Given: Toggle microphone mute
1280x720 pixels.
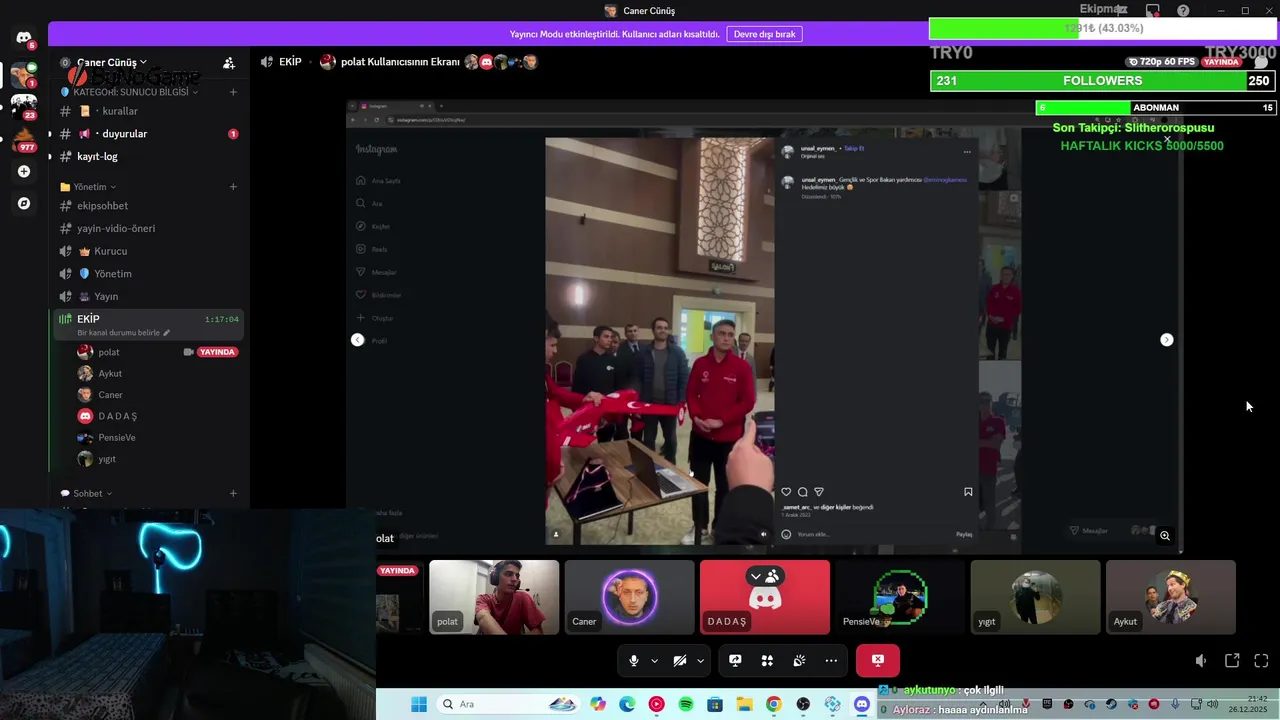Looking at the screenshot, I should click(633, 660).
